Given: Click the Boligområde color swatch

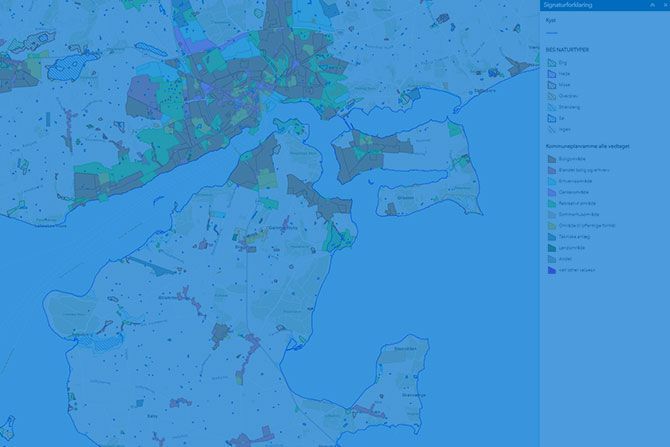Looking at the screenshot, I should pos(550,158).
